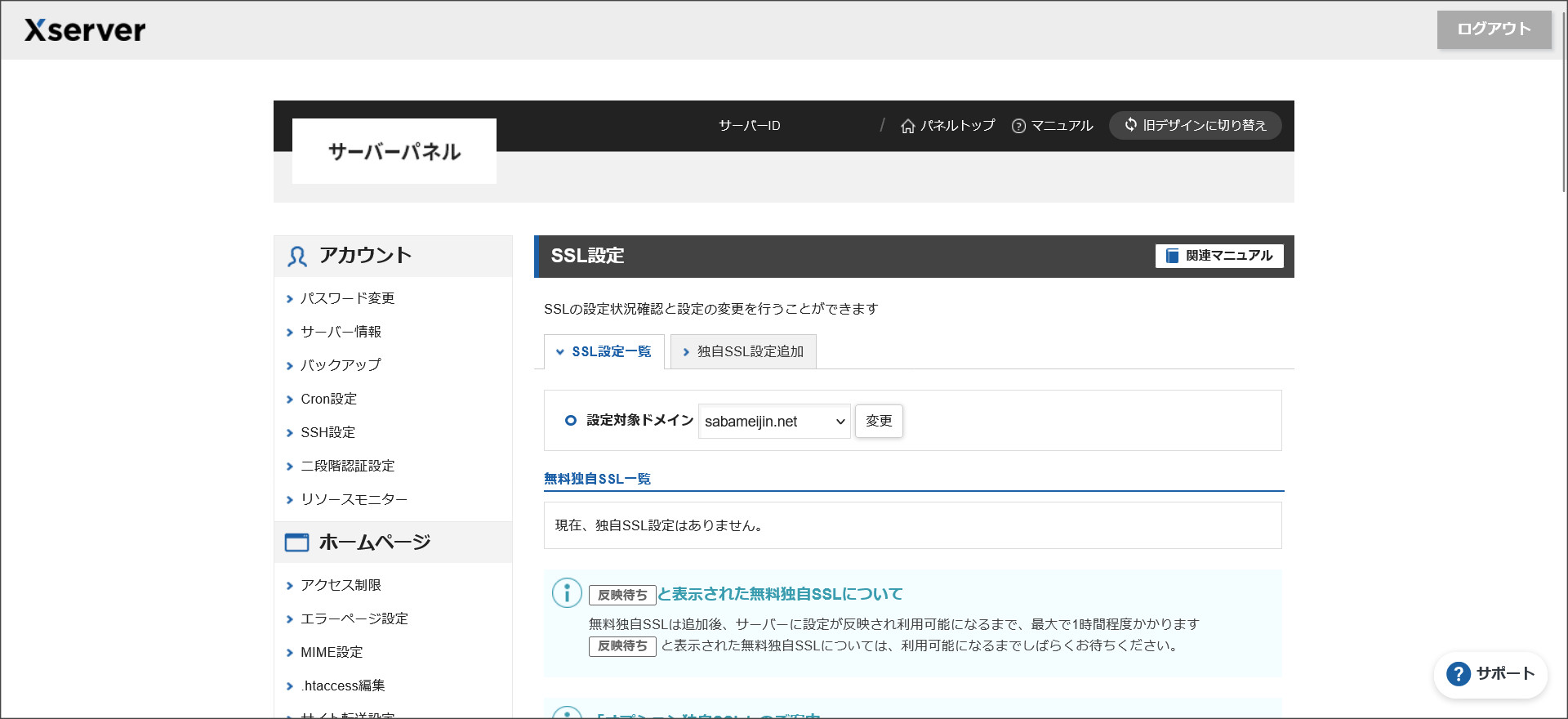Click the refresh icon in 旧デザインに切り替え

point(1131,125)
